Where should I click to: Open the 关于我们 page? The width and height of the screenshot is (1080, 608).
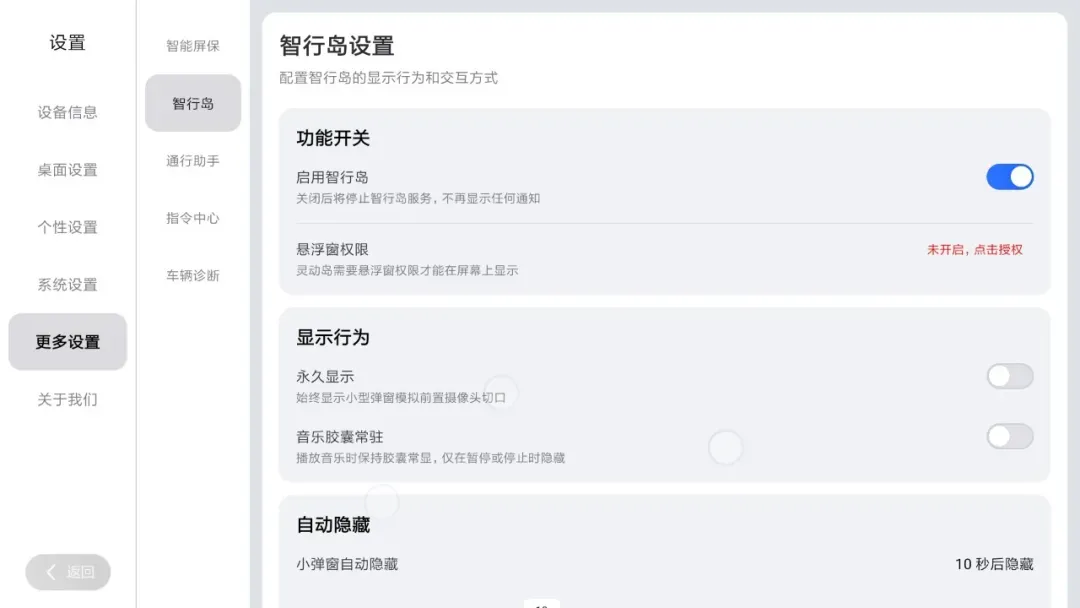point(67,400)
